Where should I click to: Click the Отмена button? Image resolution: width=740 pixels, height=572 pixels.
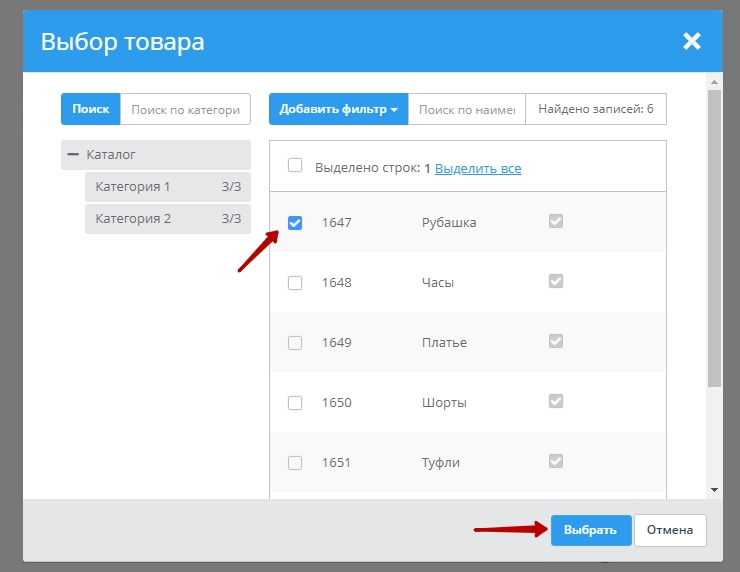(x=670, y=530)
